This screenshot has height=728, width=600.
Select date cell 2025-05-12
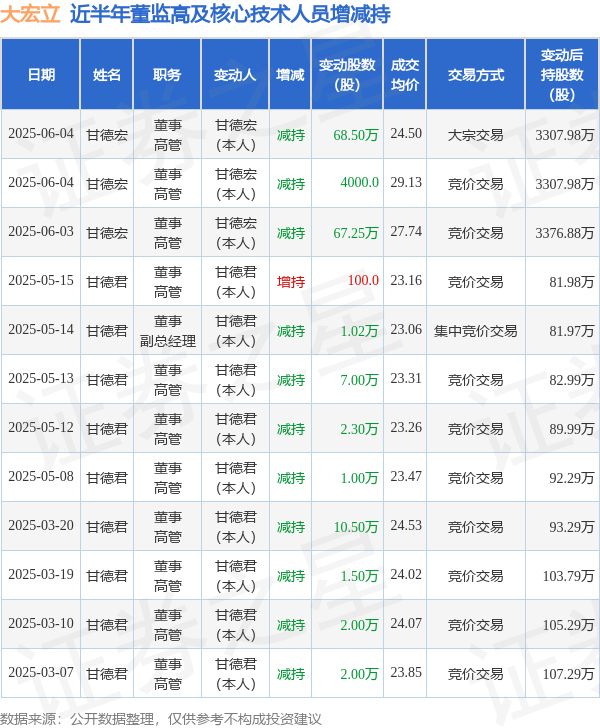point(41,427)
